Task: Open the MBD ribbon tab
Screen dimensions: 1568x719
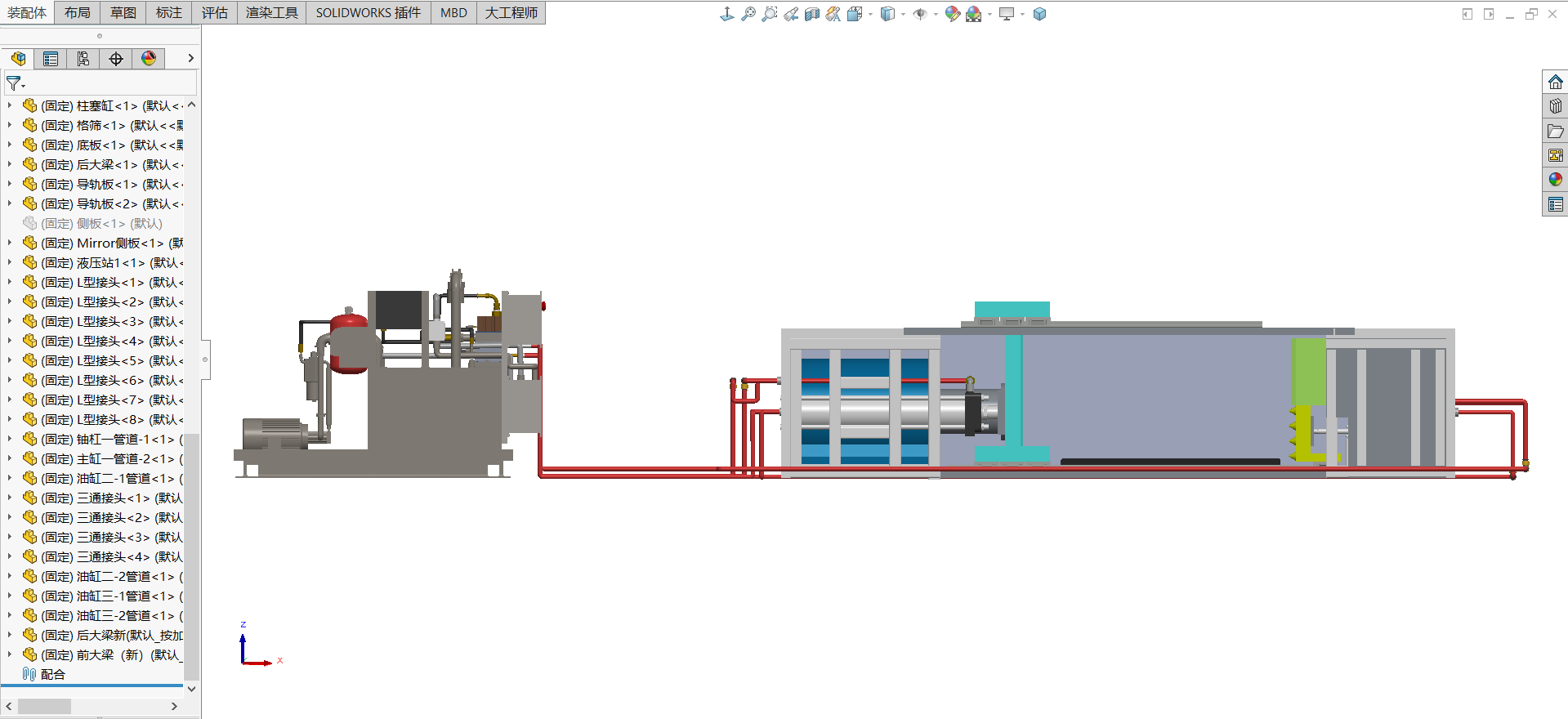Action: (453, 12)
